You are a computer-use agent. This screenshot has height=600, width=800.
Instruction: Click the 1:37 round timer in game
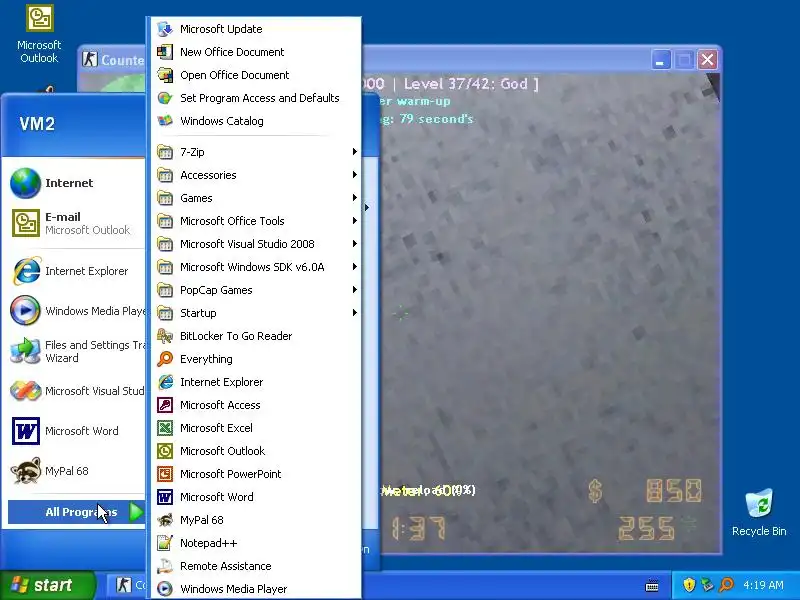418,529
